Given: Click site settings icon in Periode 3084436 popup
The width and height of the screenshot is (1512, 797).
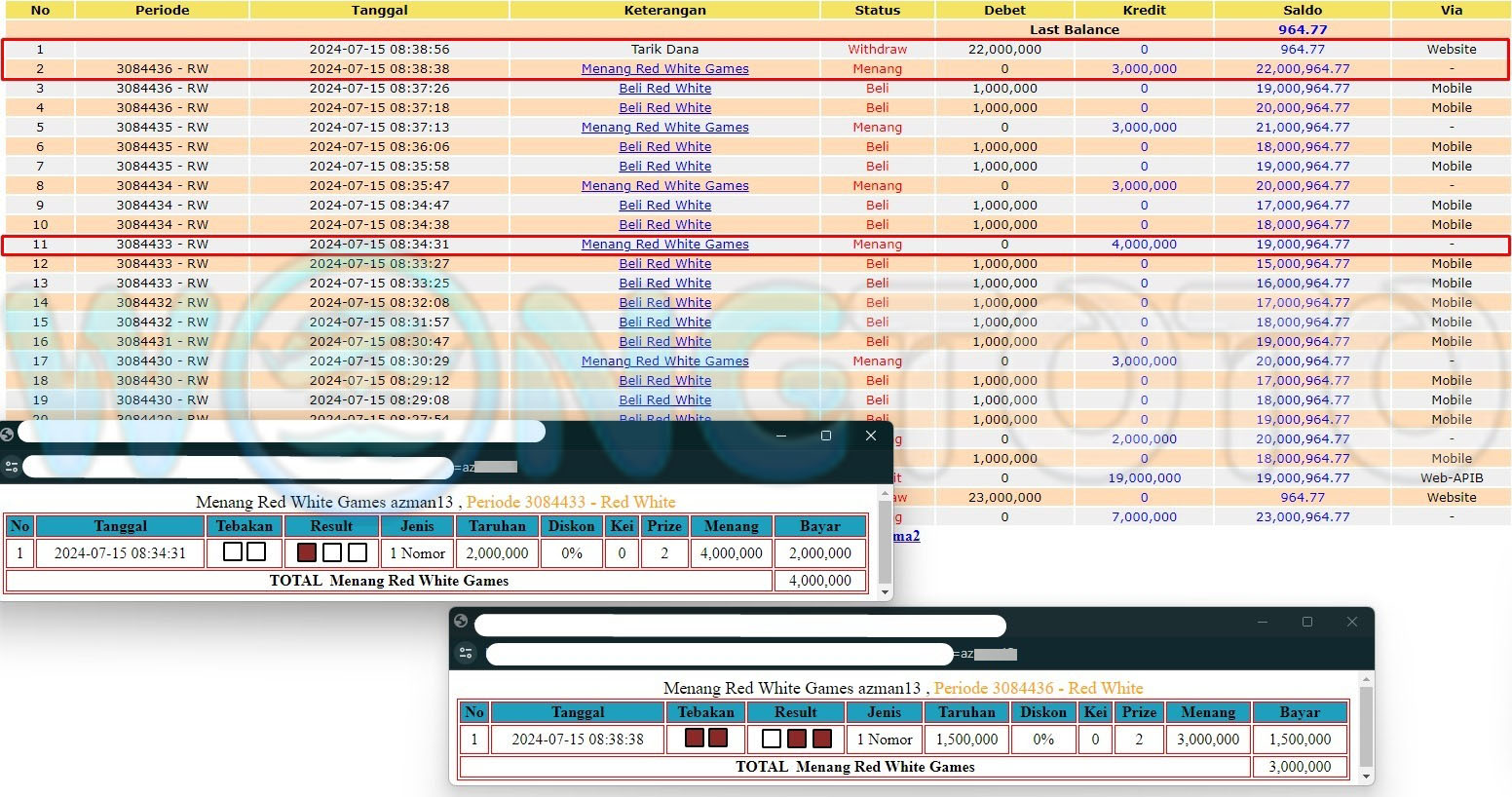Looking at the screenshot, I should click(x=466, y=653).
